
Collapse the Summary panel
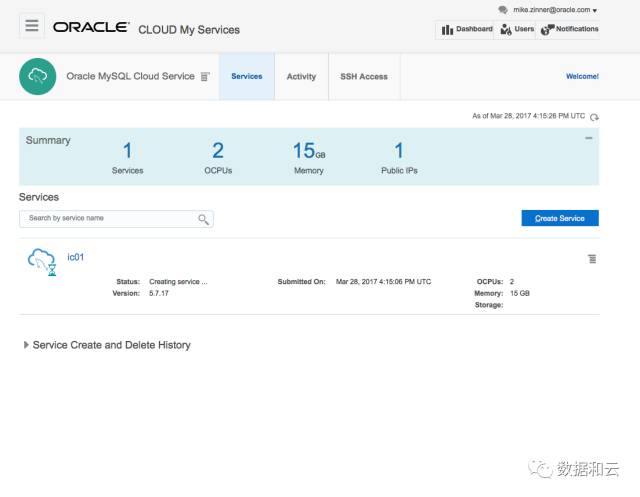click(x=588, y=138)
